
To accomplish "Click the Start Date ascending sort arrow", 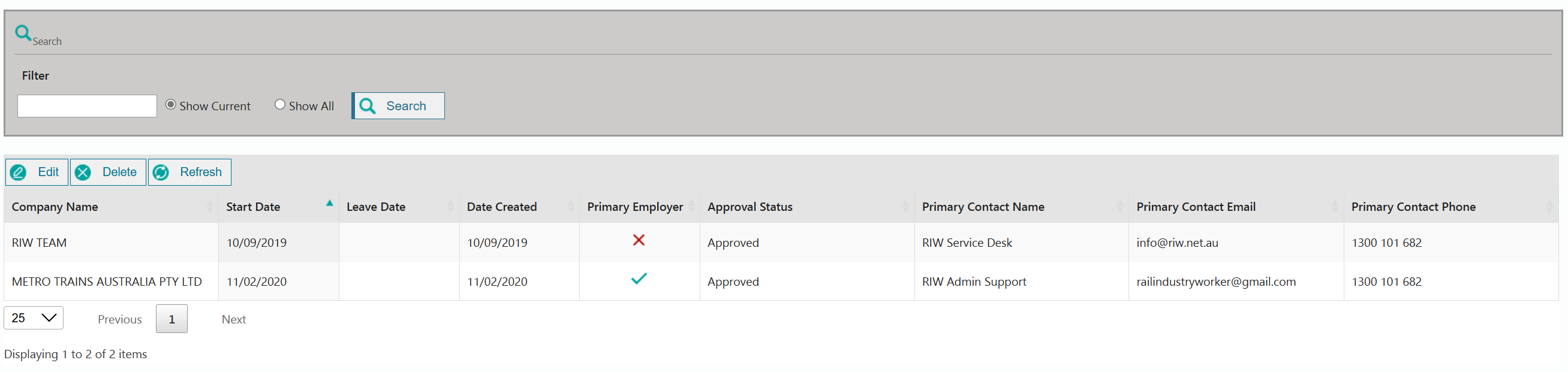I will pyautogui.click(x=329, y=204).
